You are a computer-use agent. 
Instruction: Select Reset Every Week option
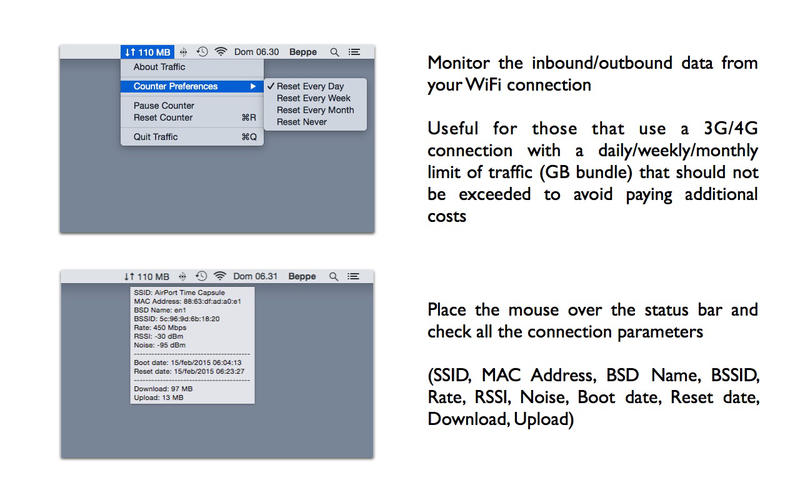(x=315, y=98)
